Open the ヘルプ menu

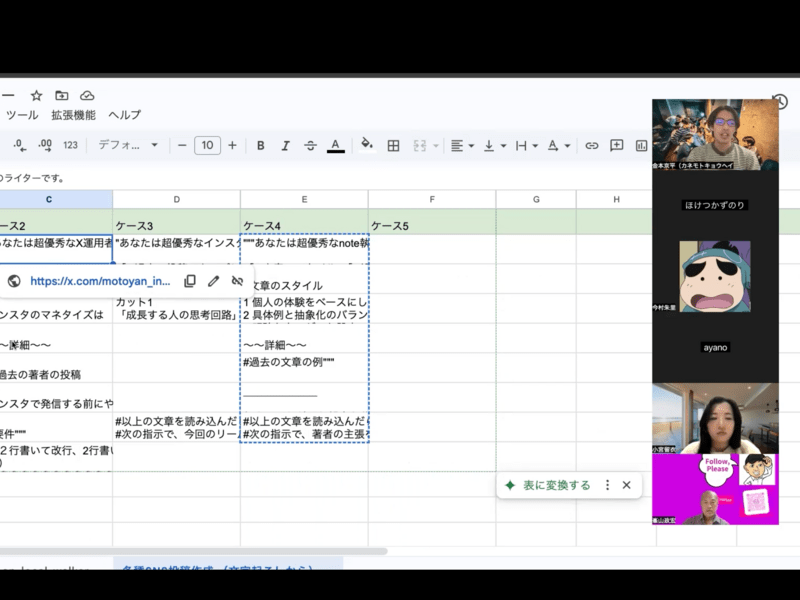[124, 115]
